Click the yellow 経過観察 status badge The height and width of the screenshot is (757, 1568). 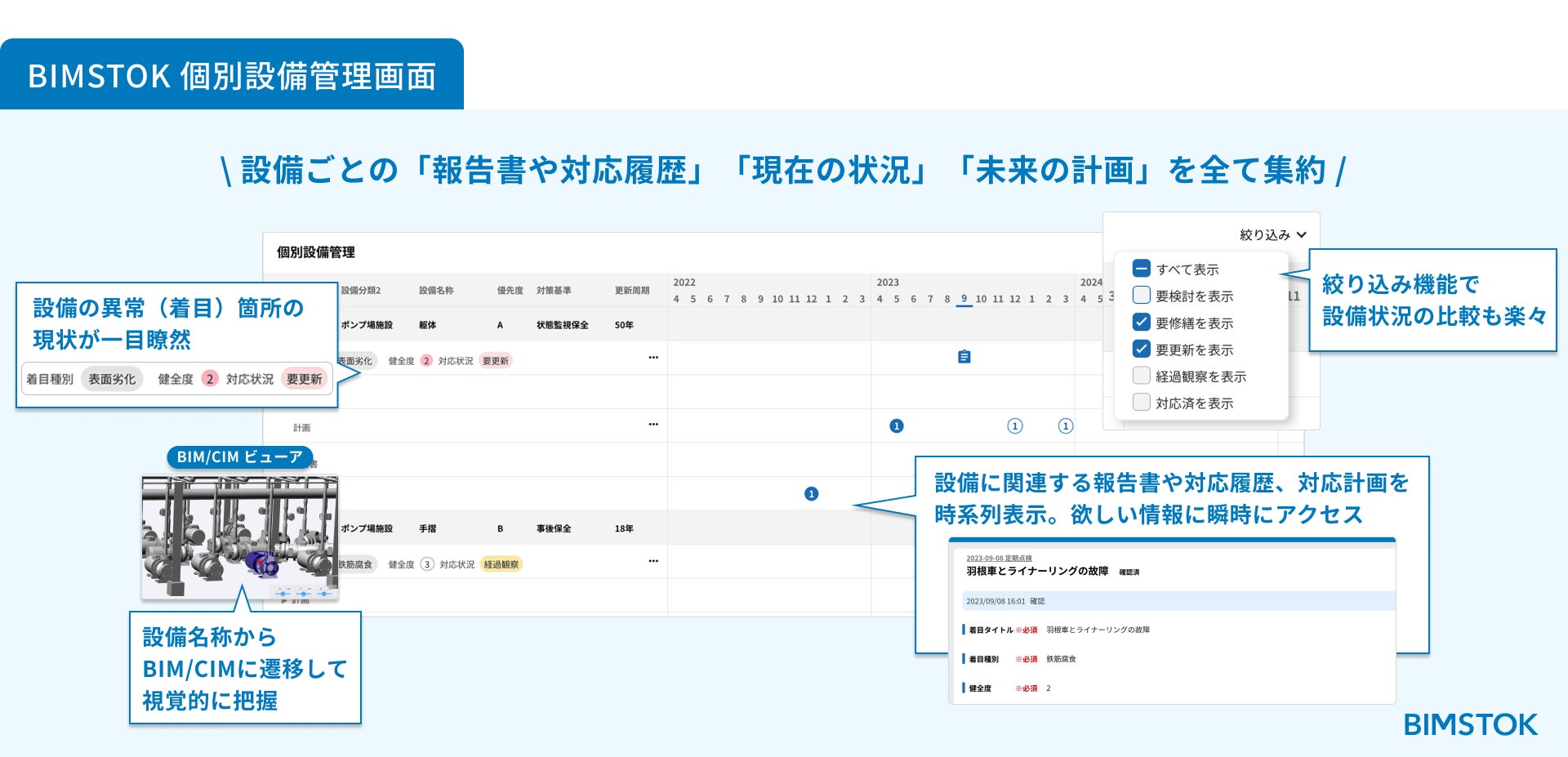501,564
